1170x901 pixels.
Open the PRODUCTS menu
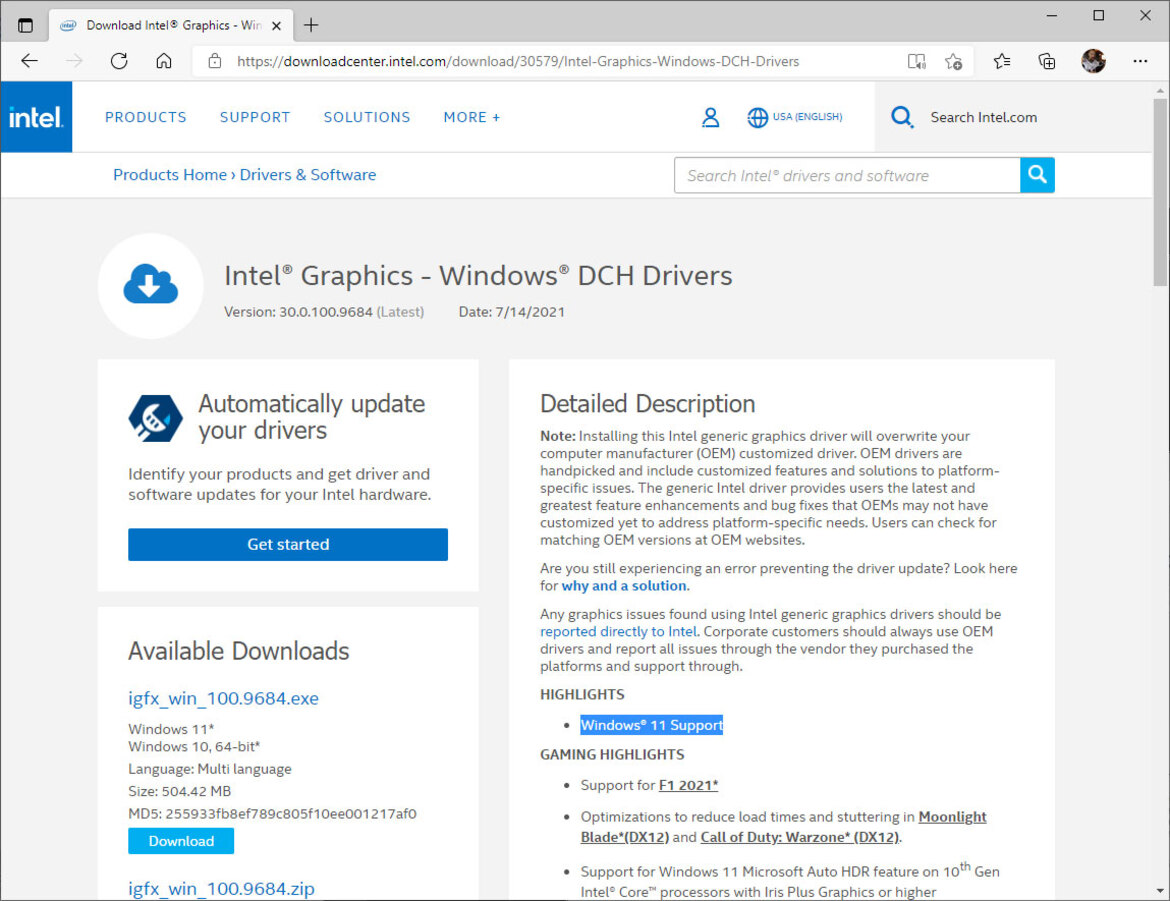pyautogui.click(x=146, y=117)
